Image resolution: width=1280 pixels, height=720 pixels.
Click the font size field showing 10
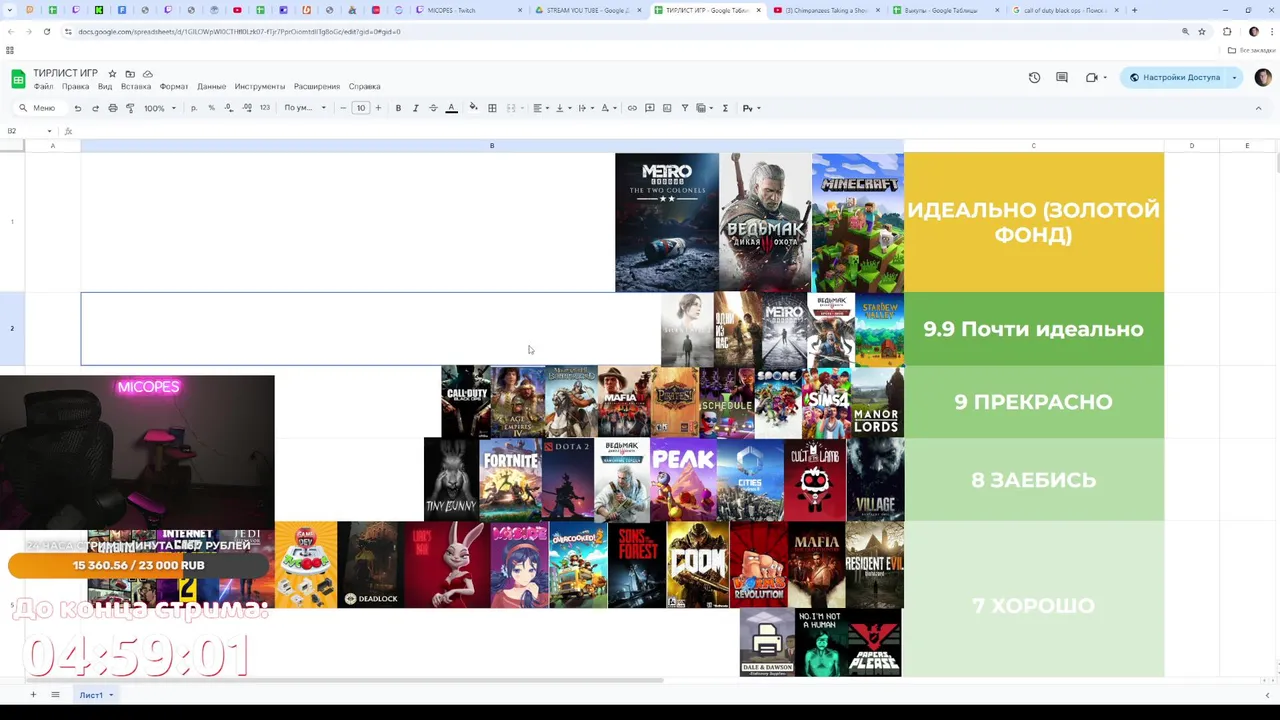[x=361, y=108]
